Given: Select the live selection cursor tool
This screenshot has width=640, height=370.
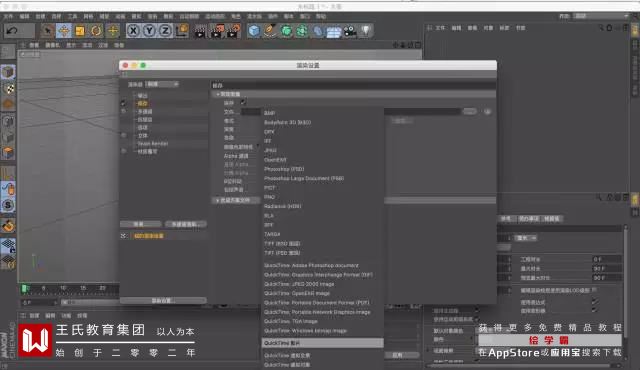Looking at the screenshot, I should tap(48, 31).
